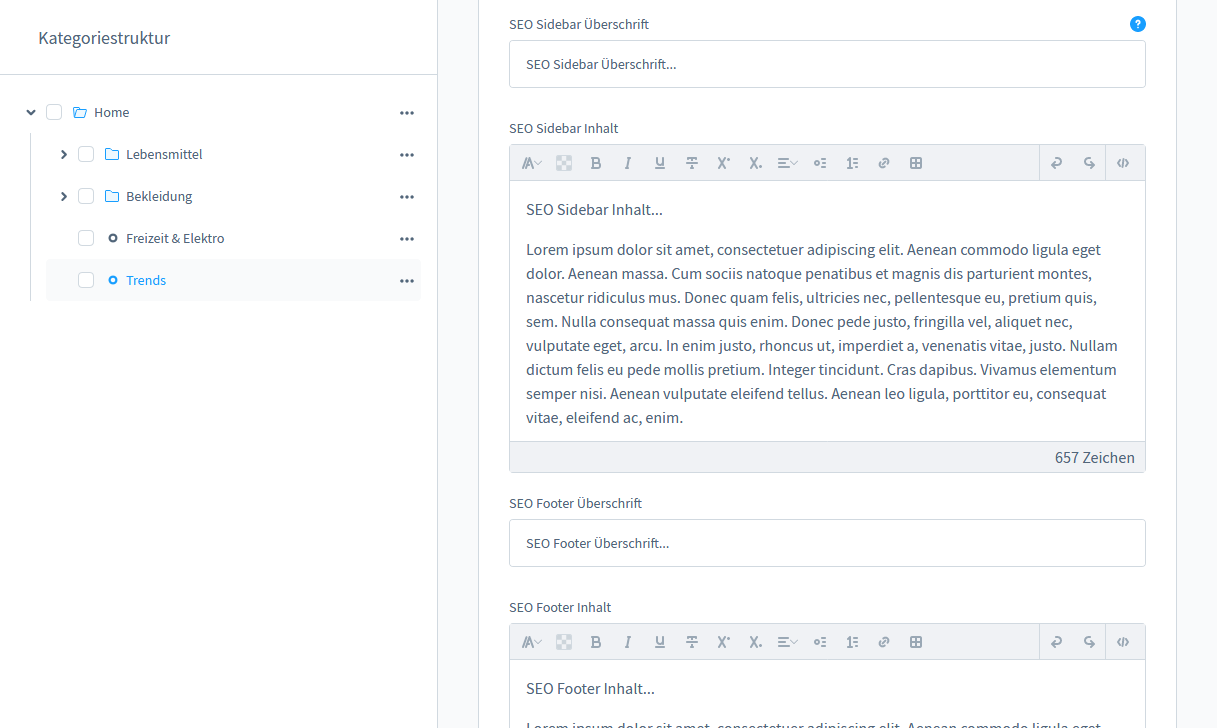Expand the Lebensmittel category
This screenshot has width=1218, height=728.
pyautogui.click(x=63, y=154)
